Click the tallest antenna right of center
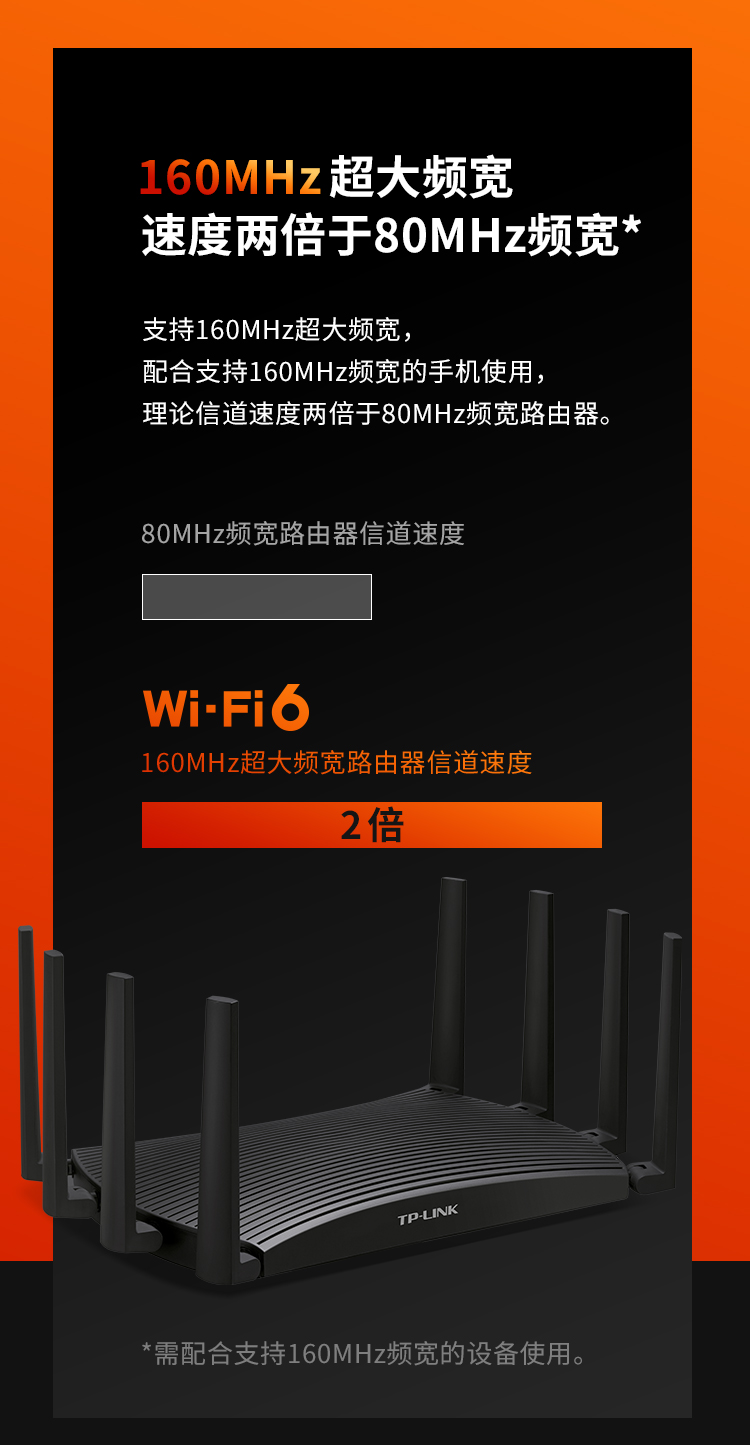 coord(449,985)
